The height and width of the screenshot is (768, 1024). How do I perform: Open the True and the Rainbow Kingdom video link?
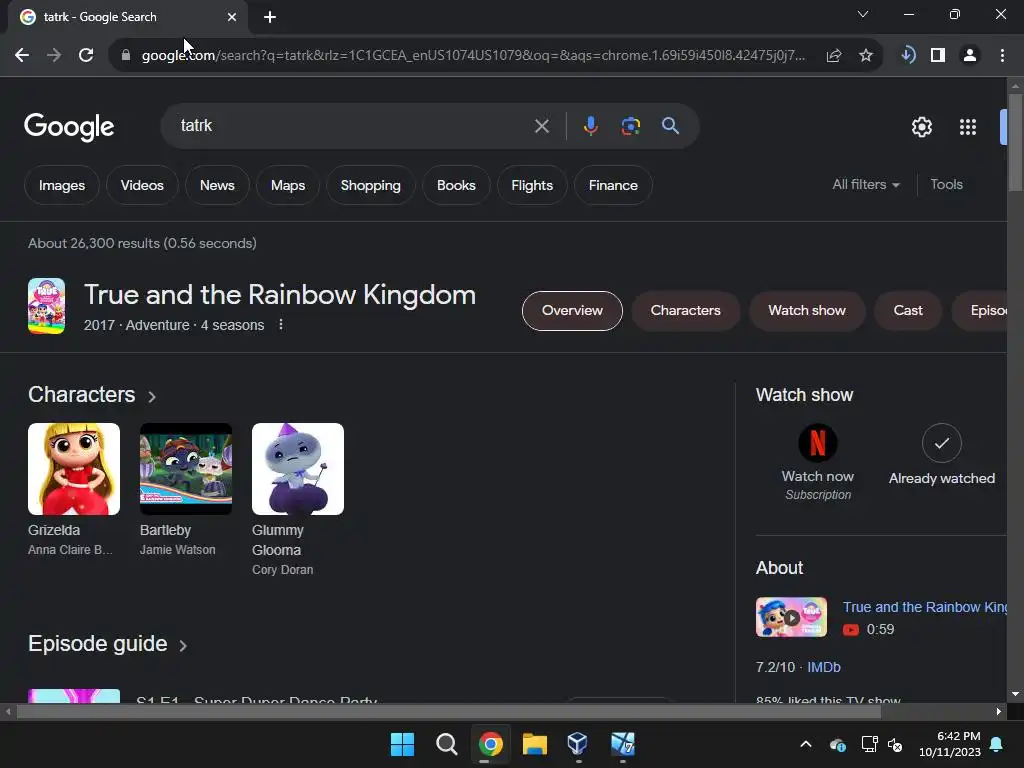point(925,607)
